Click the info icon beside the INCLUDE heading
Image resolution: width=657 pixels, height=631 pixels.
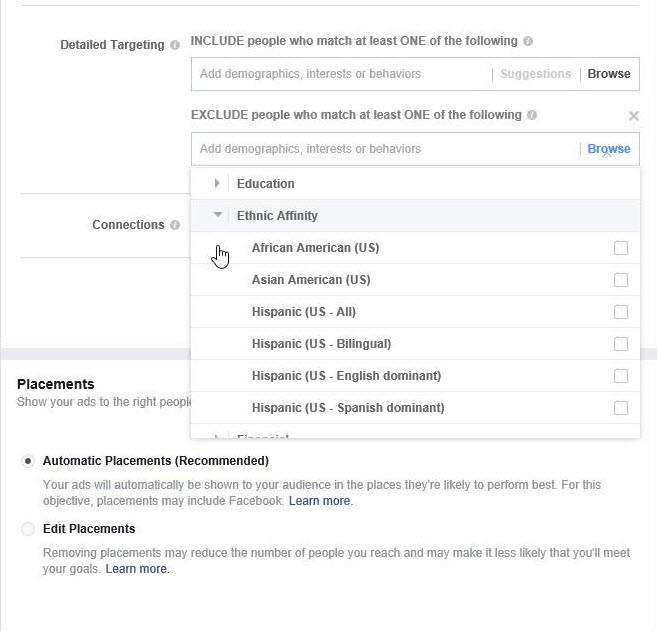pos(528,41)
